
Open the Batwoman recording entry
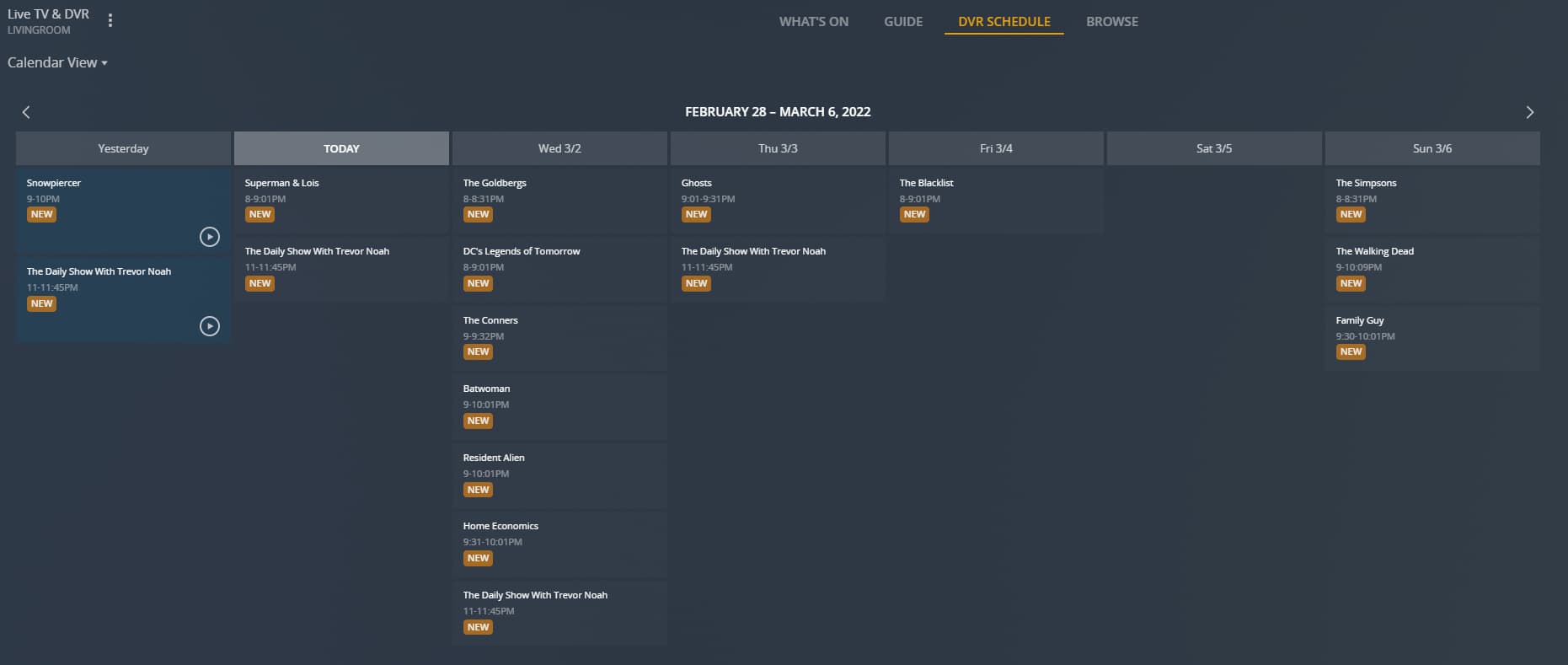pyautogui.click(x=559, y=405)
